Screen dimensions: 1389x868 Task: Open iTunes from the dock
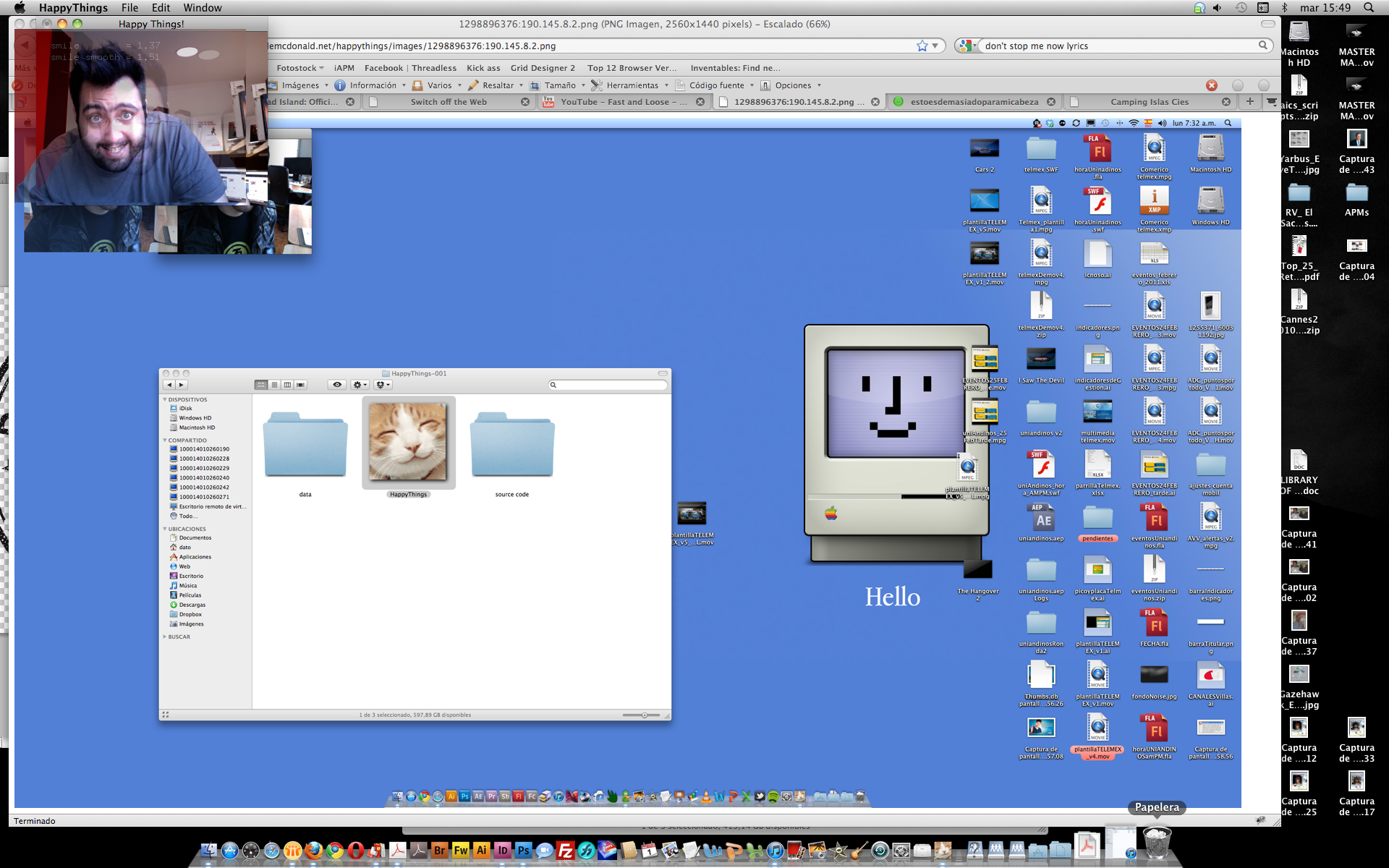coord(775,851)
